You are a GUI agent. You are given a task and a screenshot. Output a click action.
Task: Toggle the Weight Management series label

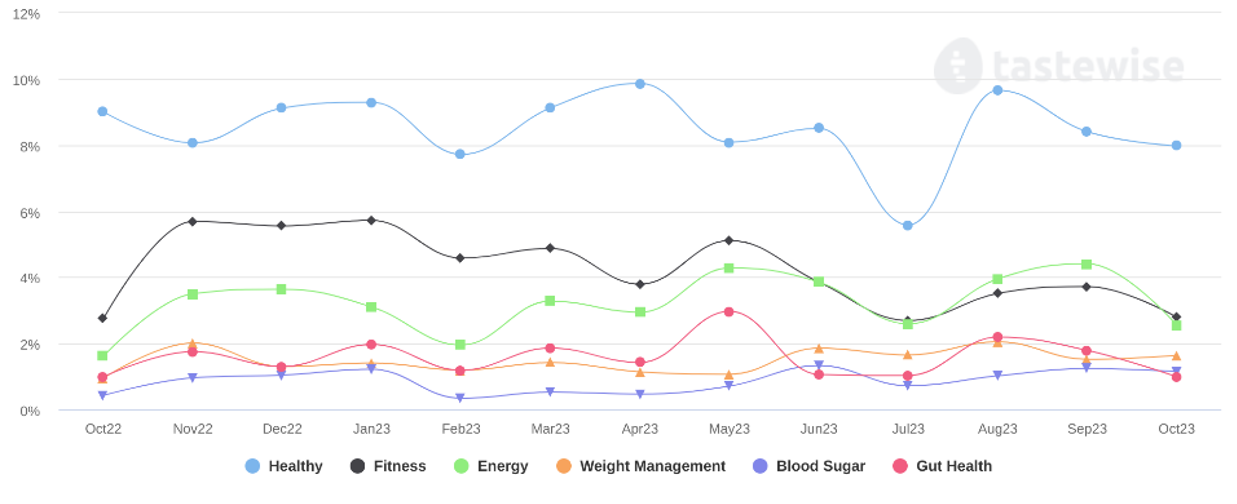(652, 466)
